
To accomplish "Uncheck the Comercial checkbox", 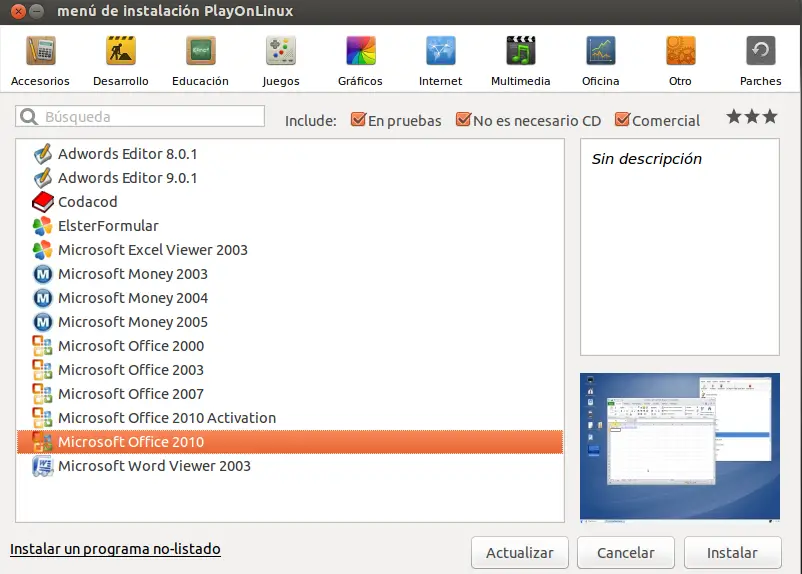I will (622, 120).
